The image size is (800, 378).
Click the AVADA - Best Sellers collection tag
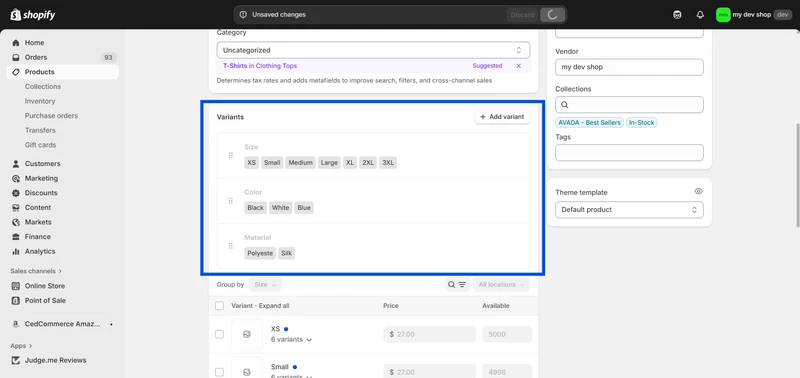tap(589, 122)
